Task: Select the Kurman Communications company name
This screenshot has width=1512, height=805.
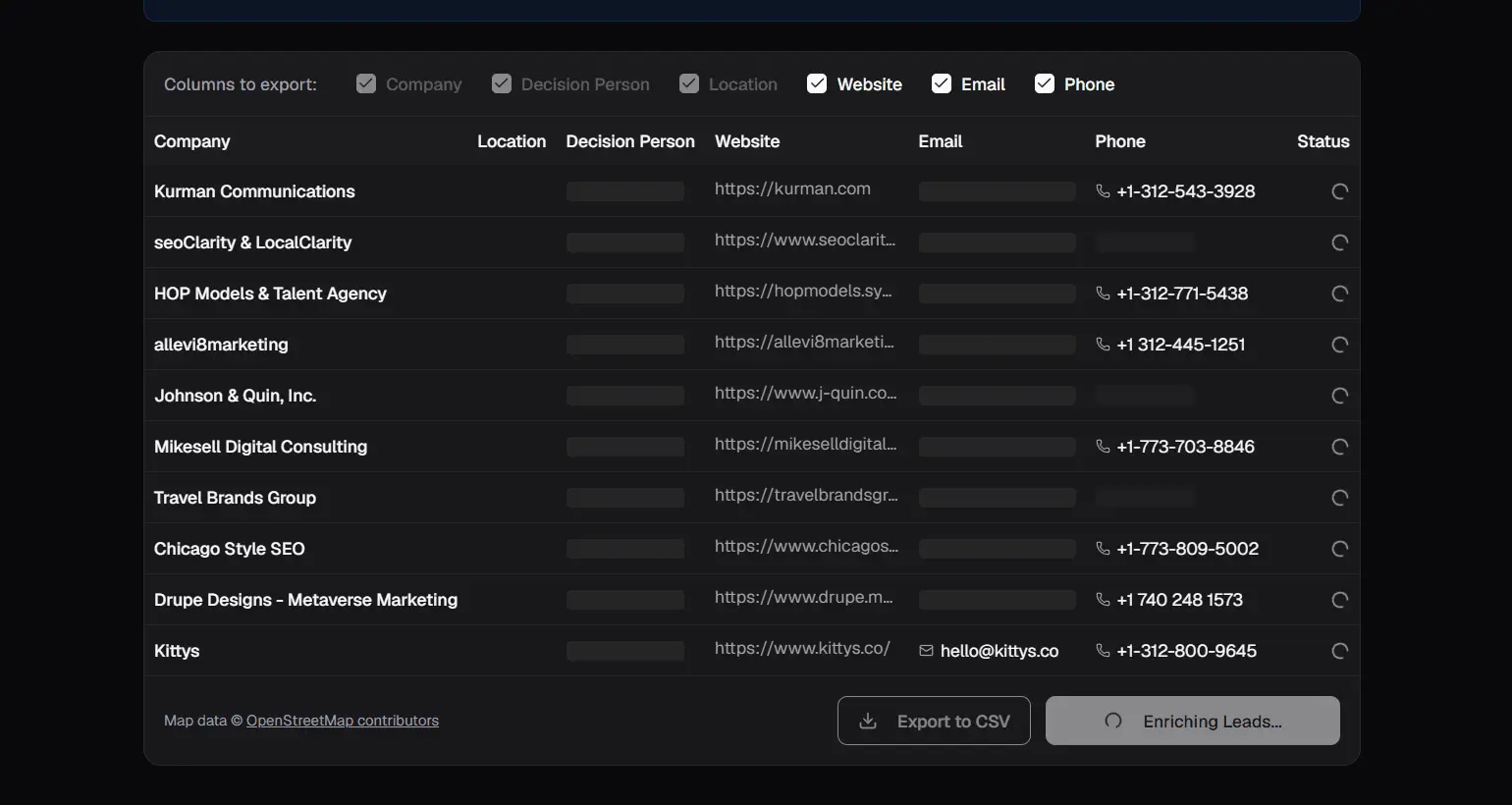Action: pyautogui.click(x=254, y=191)
